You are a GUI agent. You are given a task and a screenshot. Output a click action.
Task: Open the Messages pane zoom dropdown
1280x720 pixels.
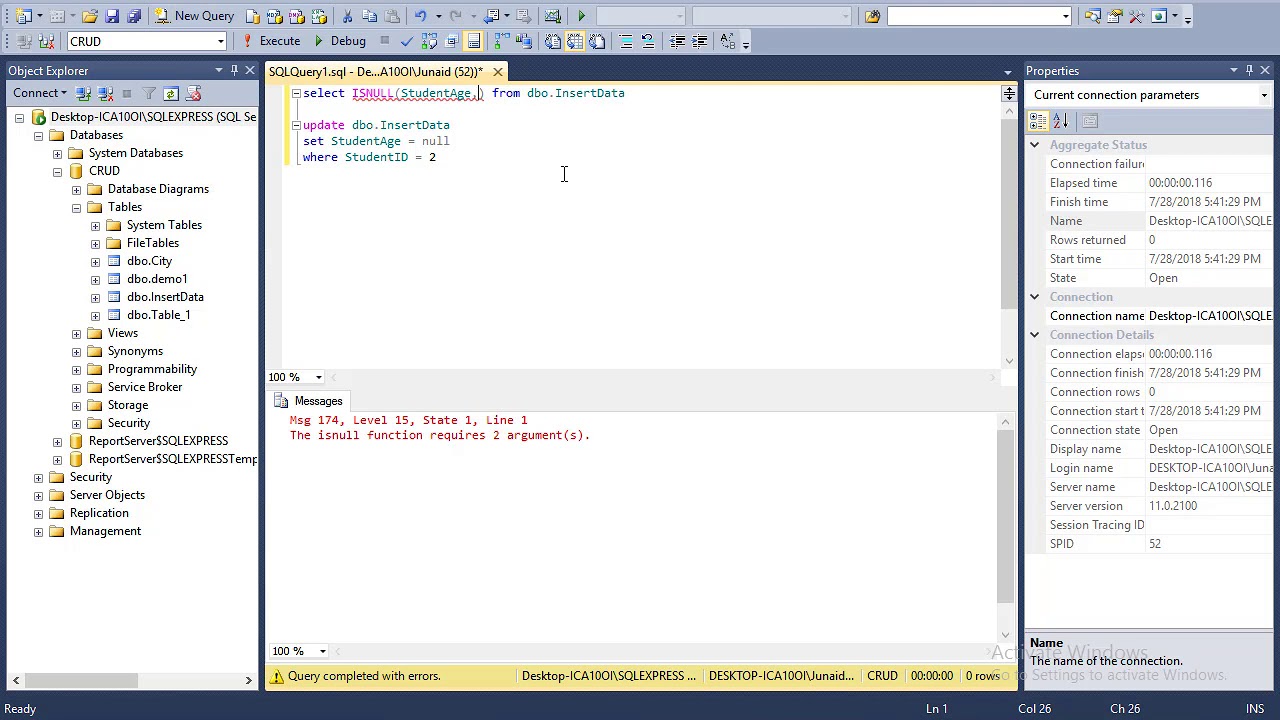322,651
